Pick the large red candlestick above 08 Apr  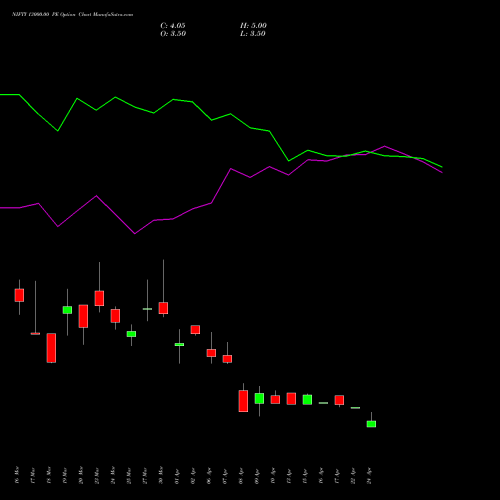243,401
